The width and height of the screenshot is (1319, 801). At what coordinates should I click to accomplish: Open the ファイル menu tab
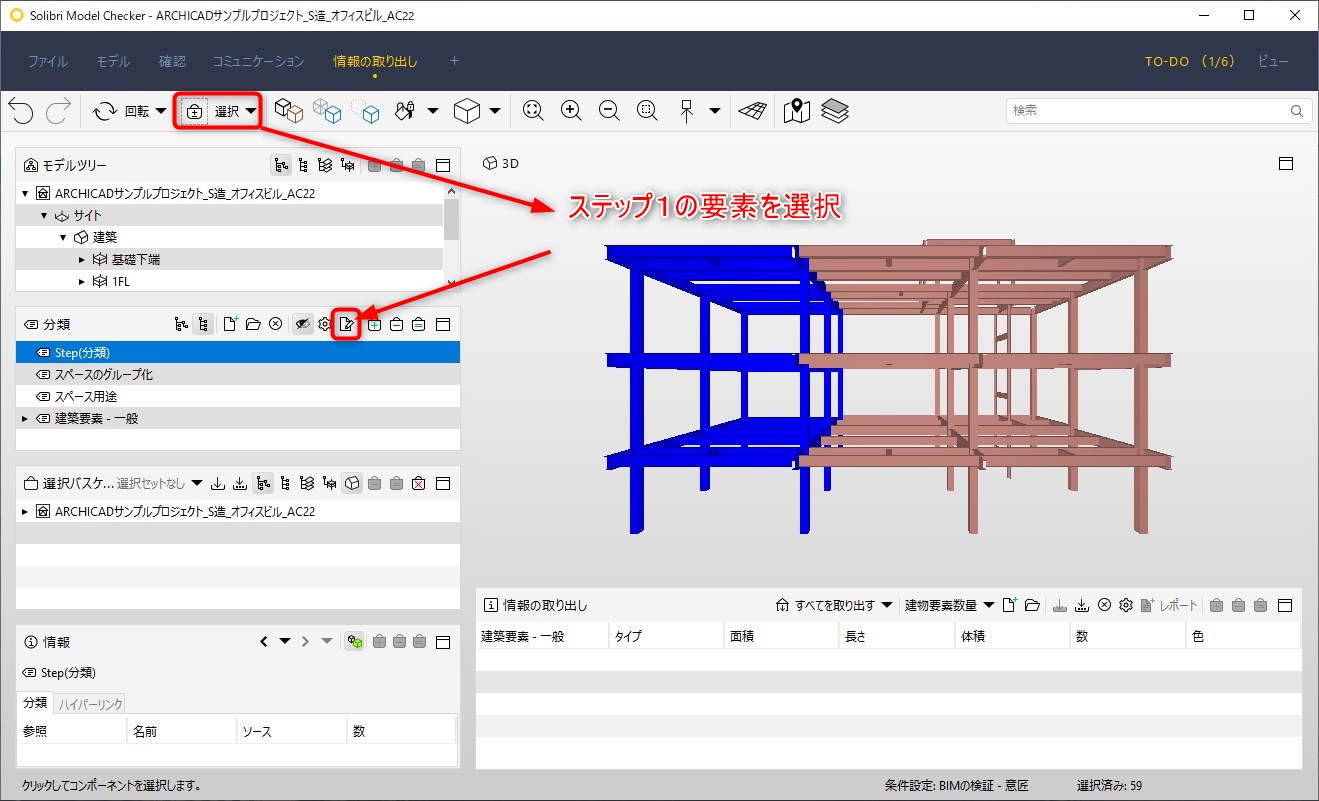coord(48,61)
